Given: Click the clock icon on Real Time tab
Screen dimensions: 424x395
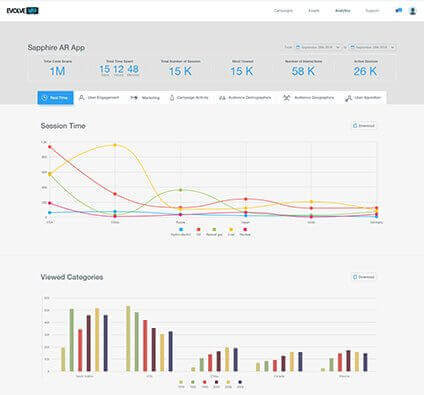Looking at the screenshot, I should (44, 98).
